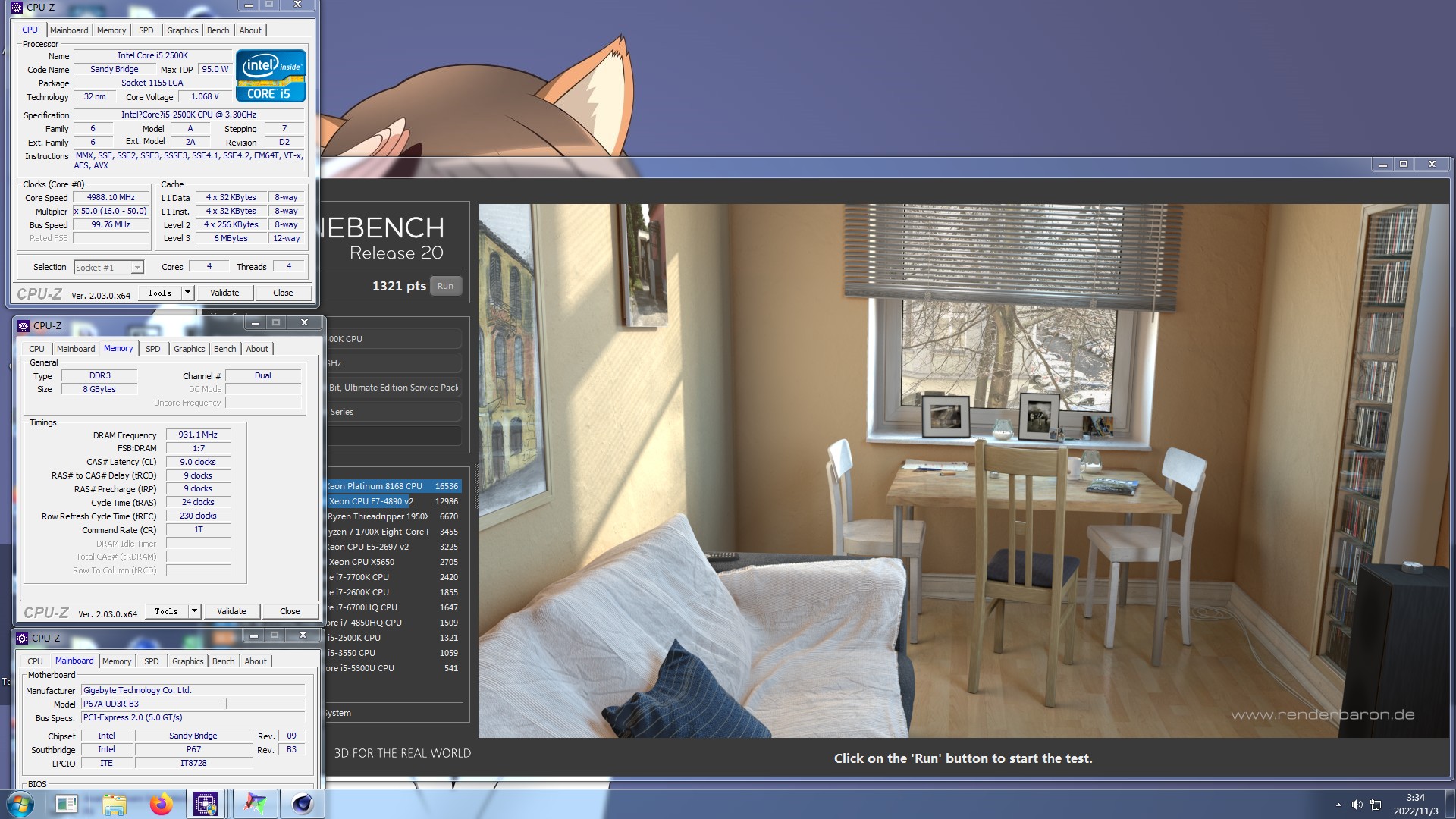Expand the Socket #1 selection dropdown

(137, 267)
